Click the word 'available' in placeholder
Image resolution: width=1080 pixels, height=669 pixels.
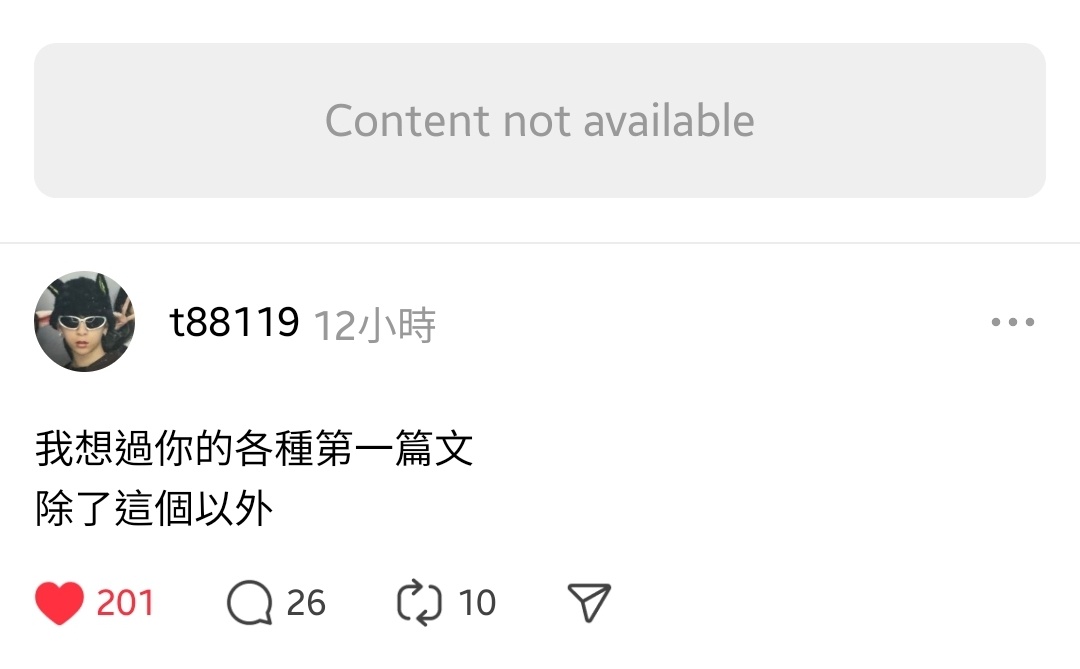coord(669,121)
